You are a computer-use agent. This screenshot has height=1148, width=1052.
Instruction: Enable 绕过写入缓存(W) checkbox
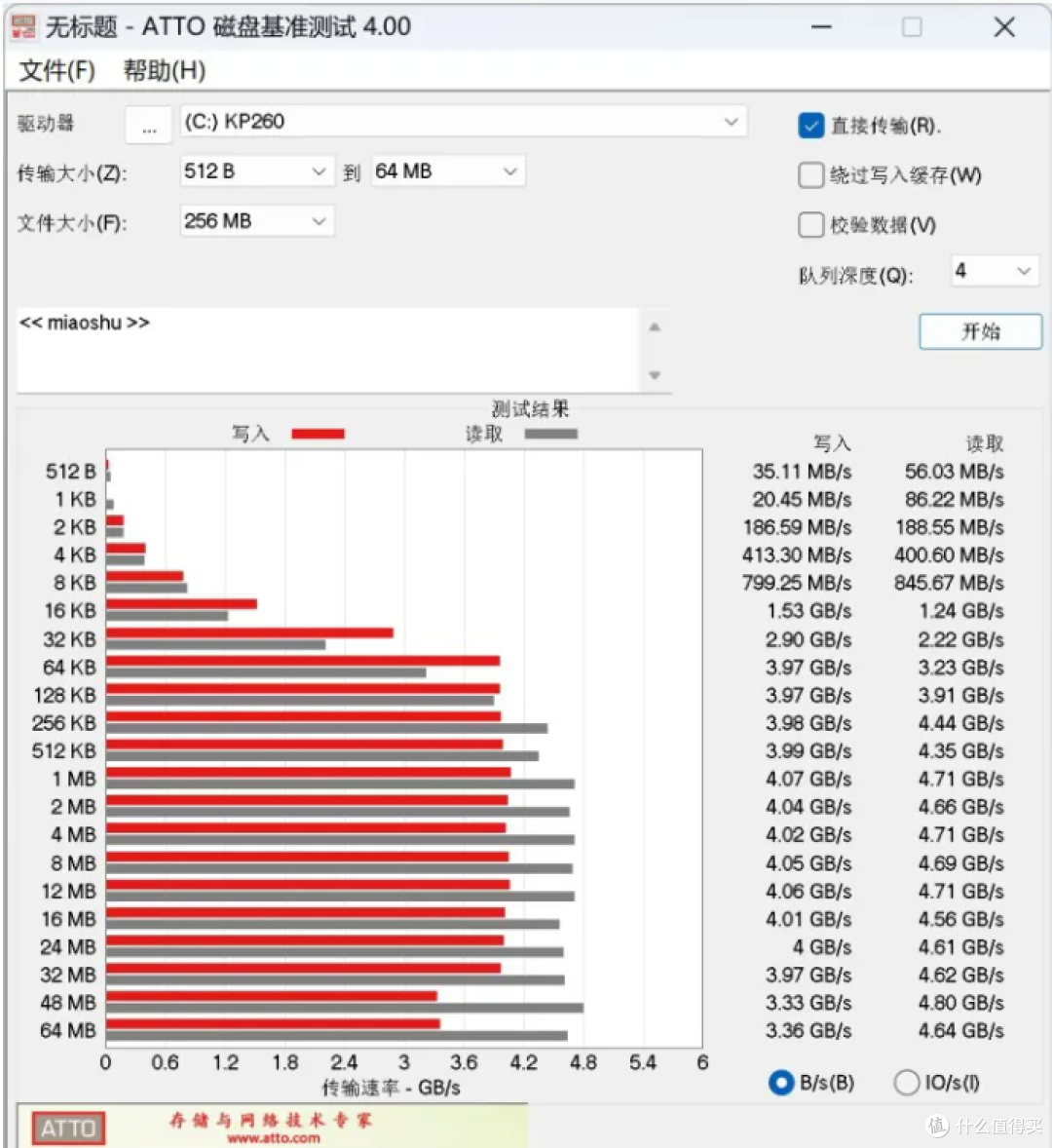(x=810, y=175)
